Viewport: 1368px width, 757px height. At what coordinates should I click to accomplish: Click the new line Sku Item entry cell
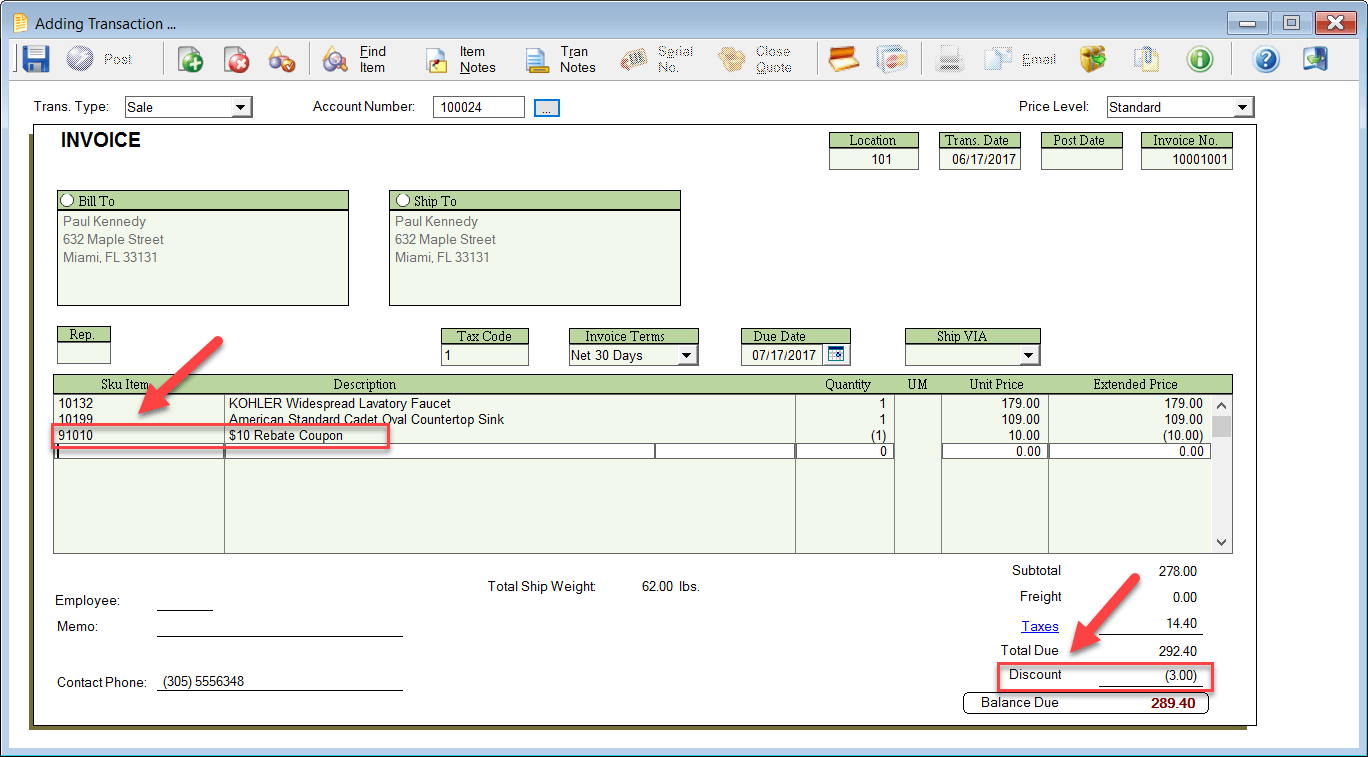coord(140,452)
